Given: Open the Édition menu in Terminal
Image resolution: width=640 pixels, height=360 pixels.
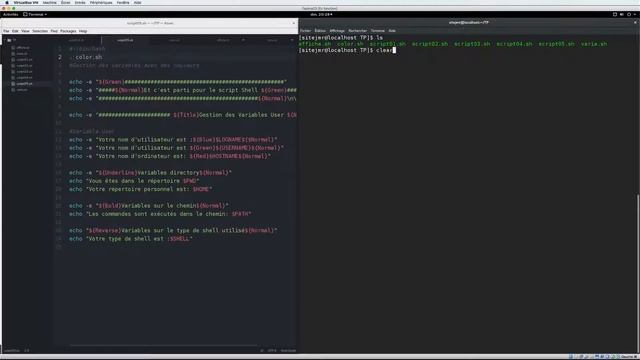Looking at the screenshot, I should [320, 31].
